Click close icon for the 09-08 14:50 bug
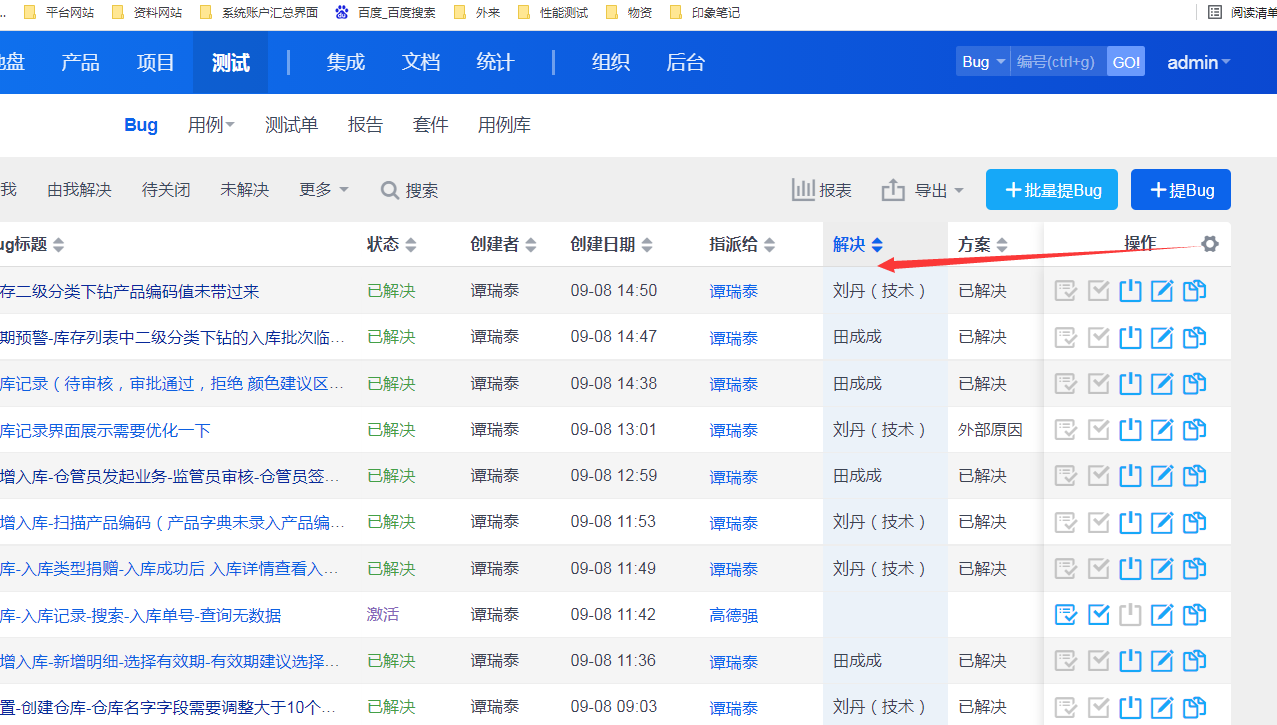This screenshot has width=1277, height=725. coord(1130,291)
